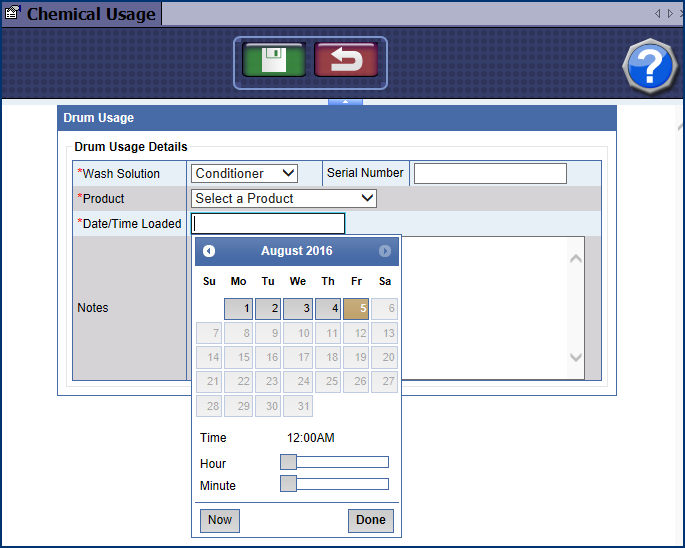Click the red Undo return arrow icon
The image size is (685, 548).
pyautogui.click(x=345, y=60)
